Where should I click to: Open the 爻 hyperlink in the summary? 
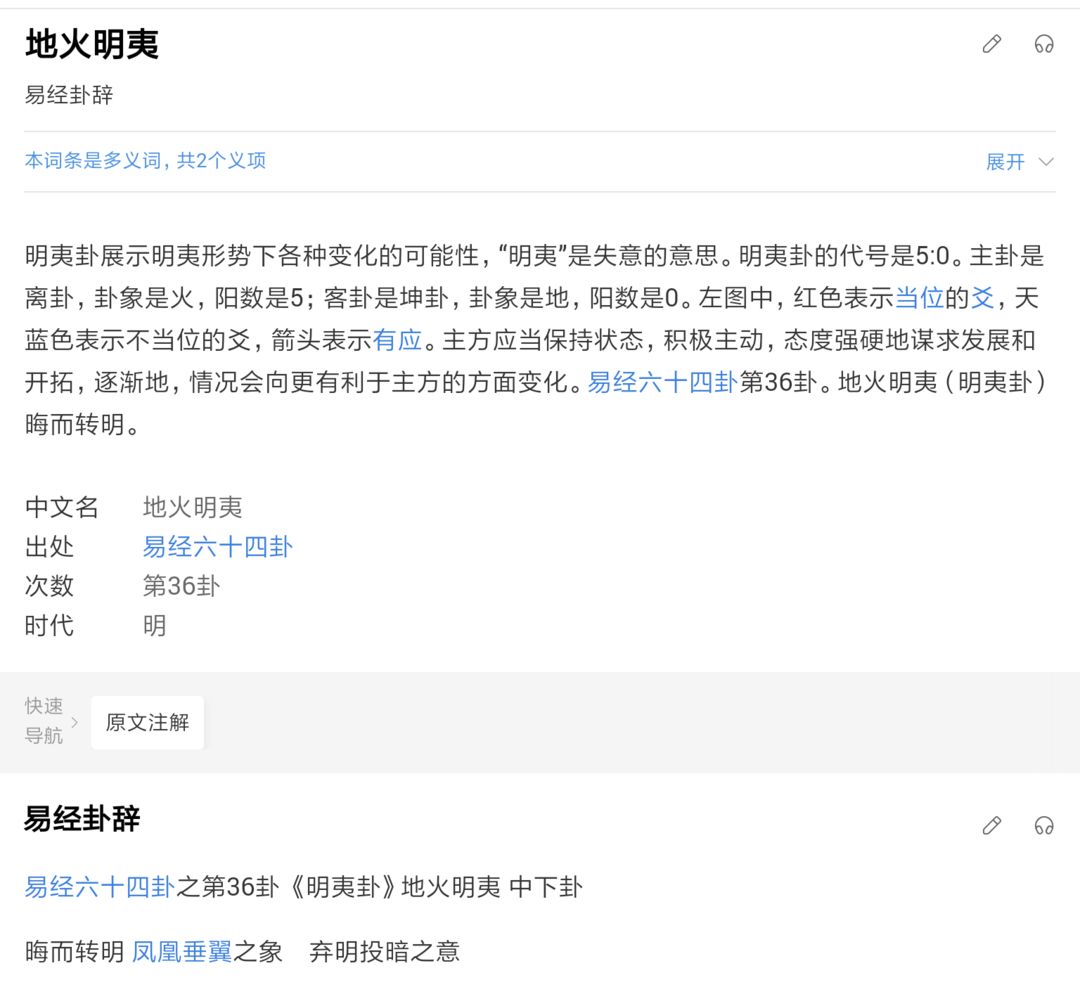tap(982, 298)
